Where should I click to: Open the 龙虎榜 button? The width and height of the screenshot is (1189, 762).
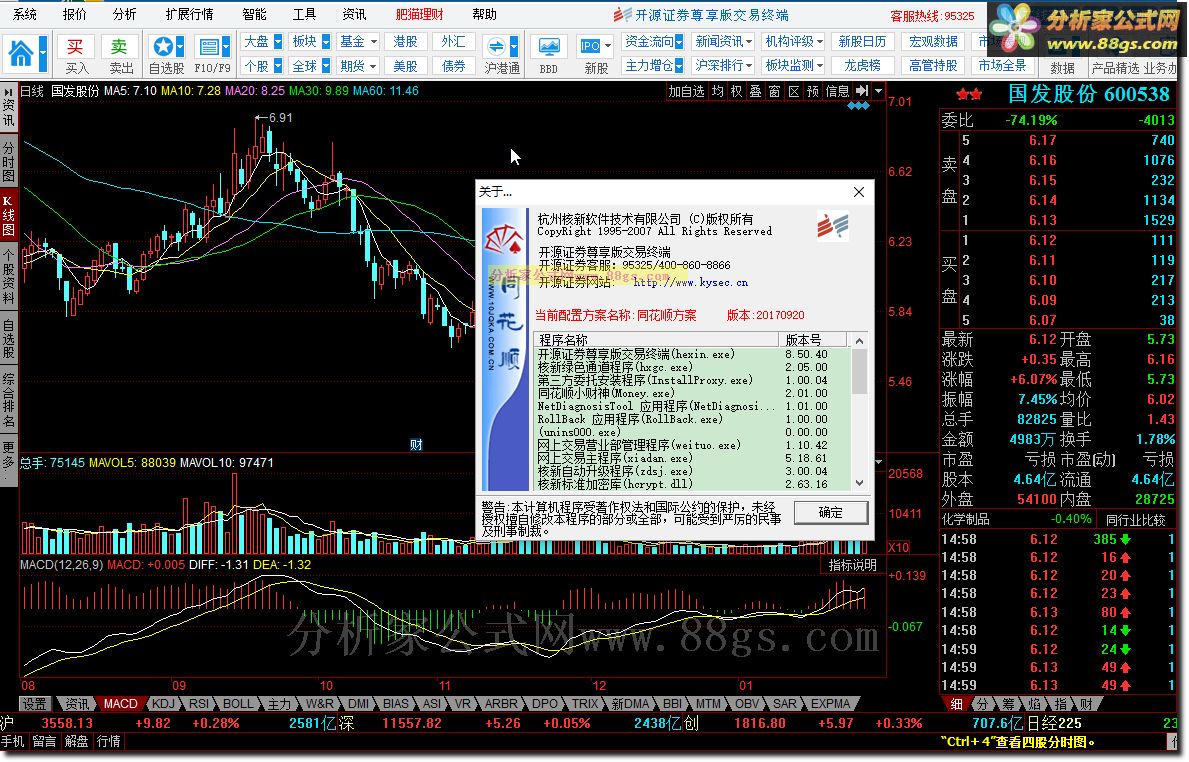863,66
